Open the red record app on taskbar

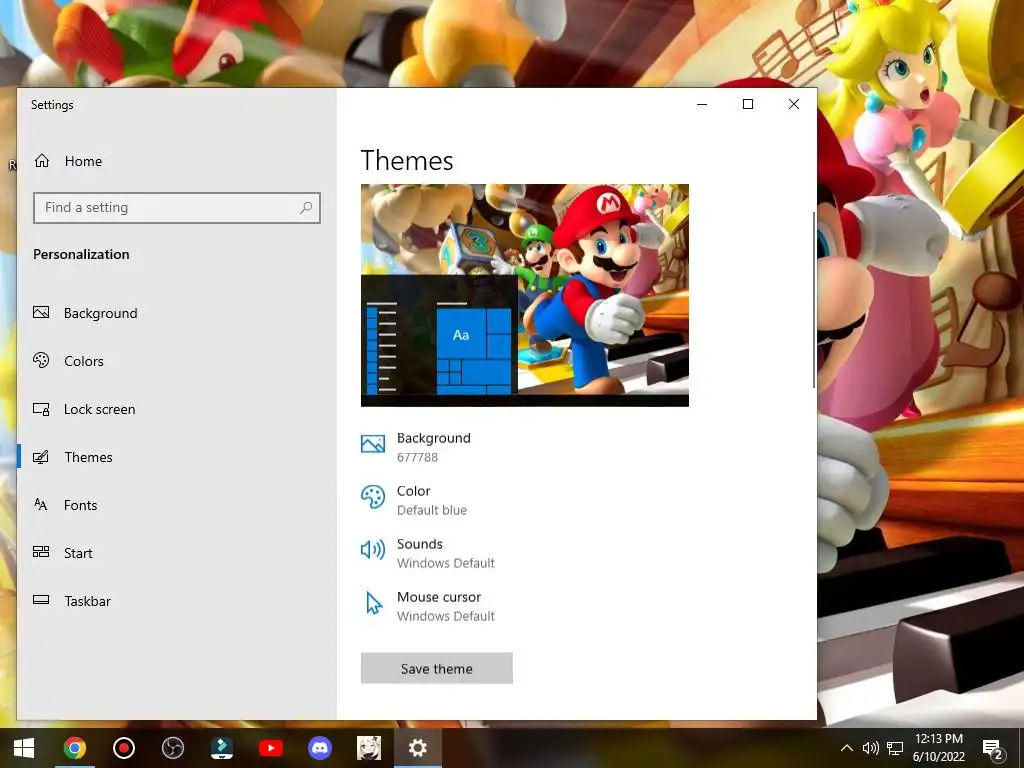coord(123,748)
